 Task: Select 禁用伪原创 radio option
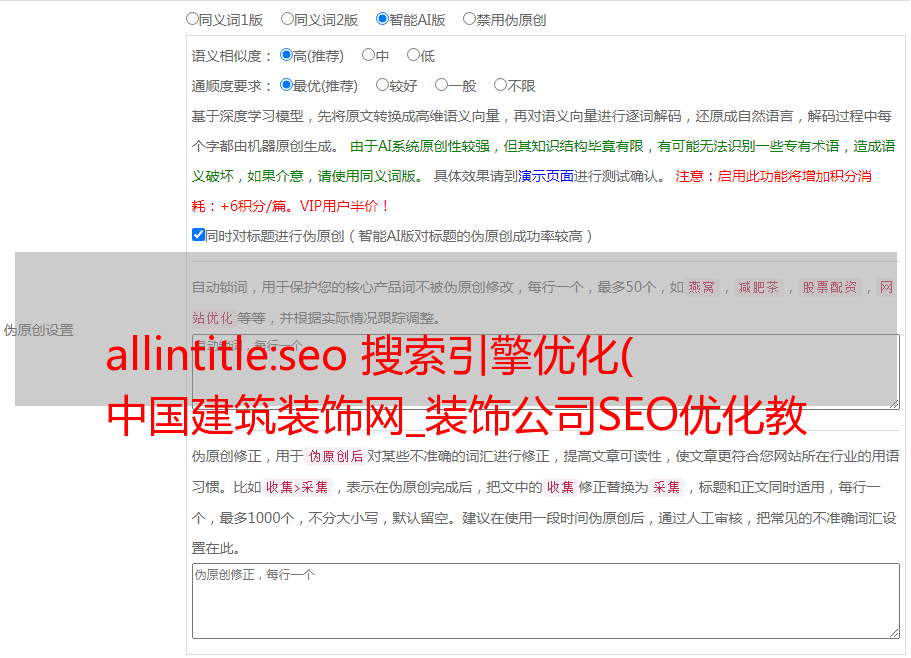tap(469, 19)
